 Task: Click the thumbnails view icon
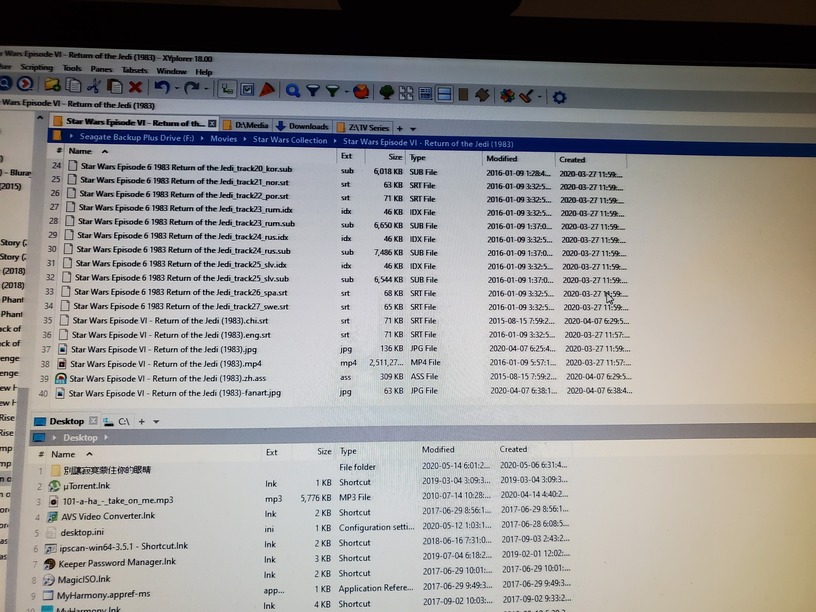(x=406, y=93)
